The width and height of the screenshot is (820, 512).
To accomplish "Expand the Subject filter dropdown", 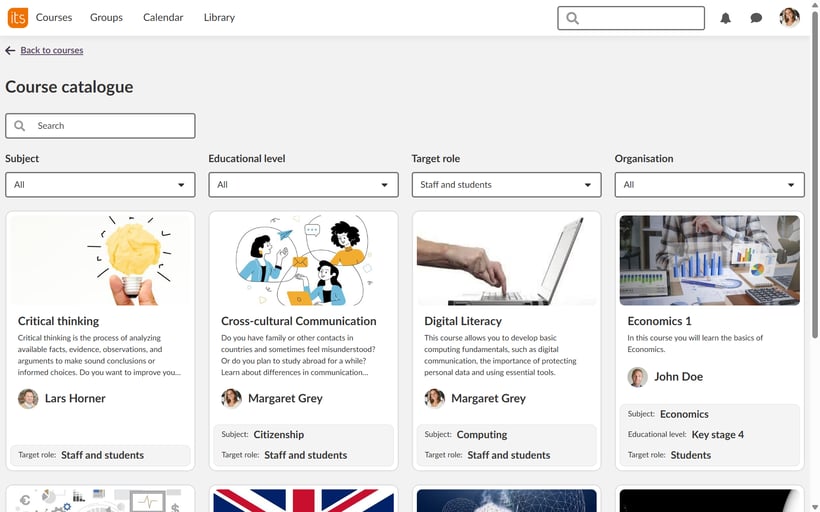I will pyautogui.click(x=100, y=185).
